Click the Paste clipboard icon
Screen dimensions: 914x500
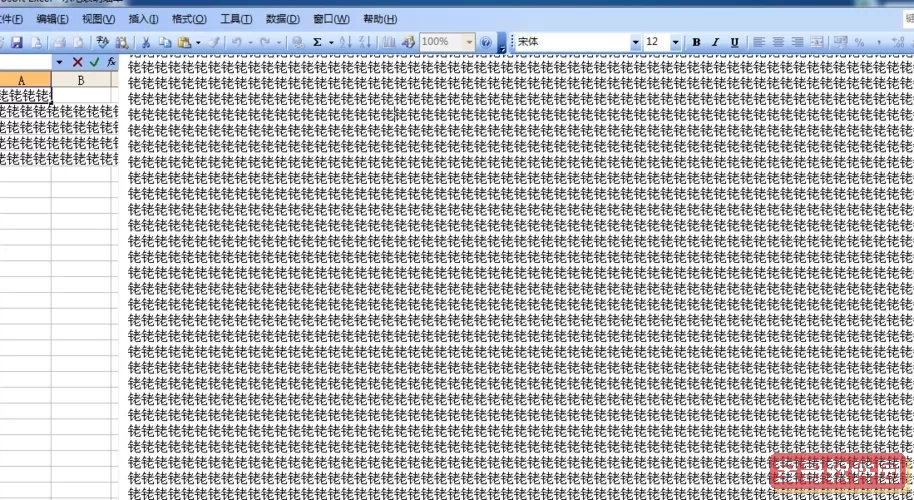pyautogui.click(x=184, y=42)
